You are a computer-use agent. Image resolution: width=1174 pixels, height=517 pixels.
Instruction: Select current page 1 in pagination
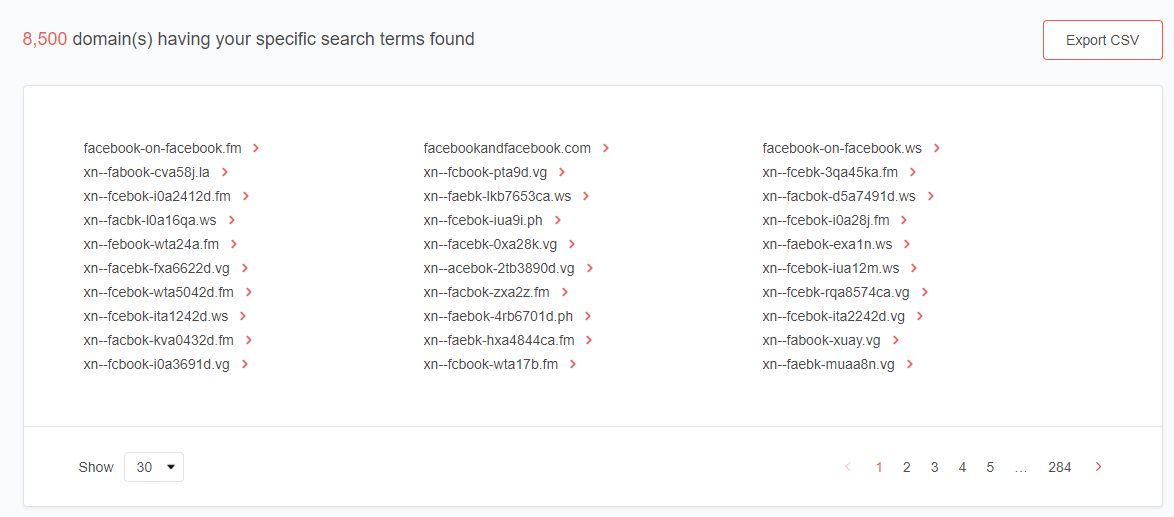click(x=879, y=467)
